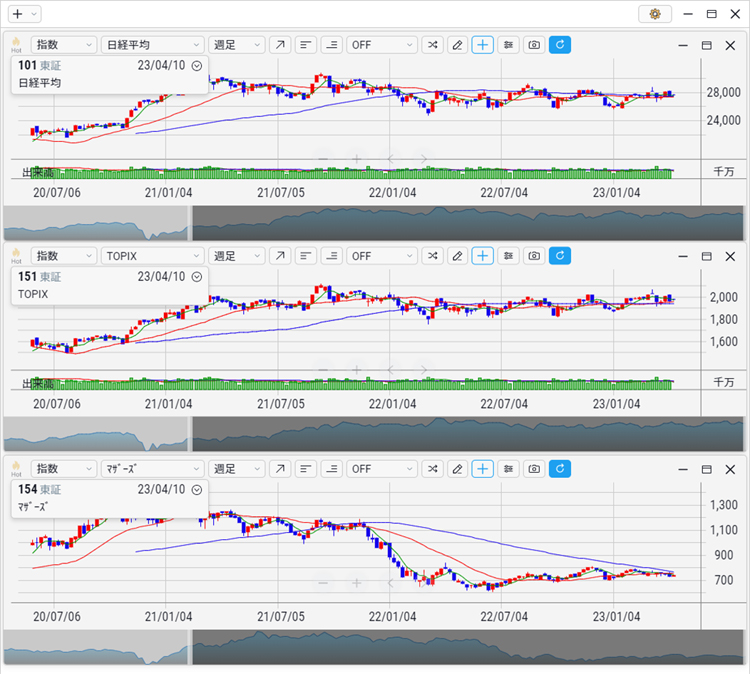Toggle crosshair cursor in マザーズ chart toolbar
Viewport: 750px width, 674px height.
483,468
